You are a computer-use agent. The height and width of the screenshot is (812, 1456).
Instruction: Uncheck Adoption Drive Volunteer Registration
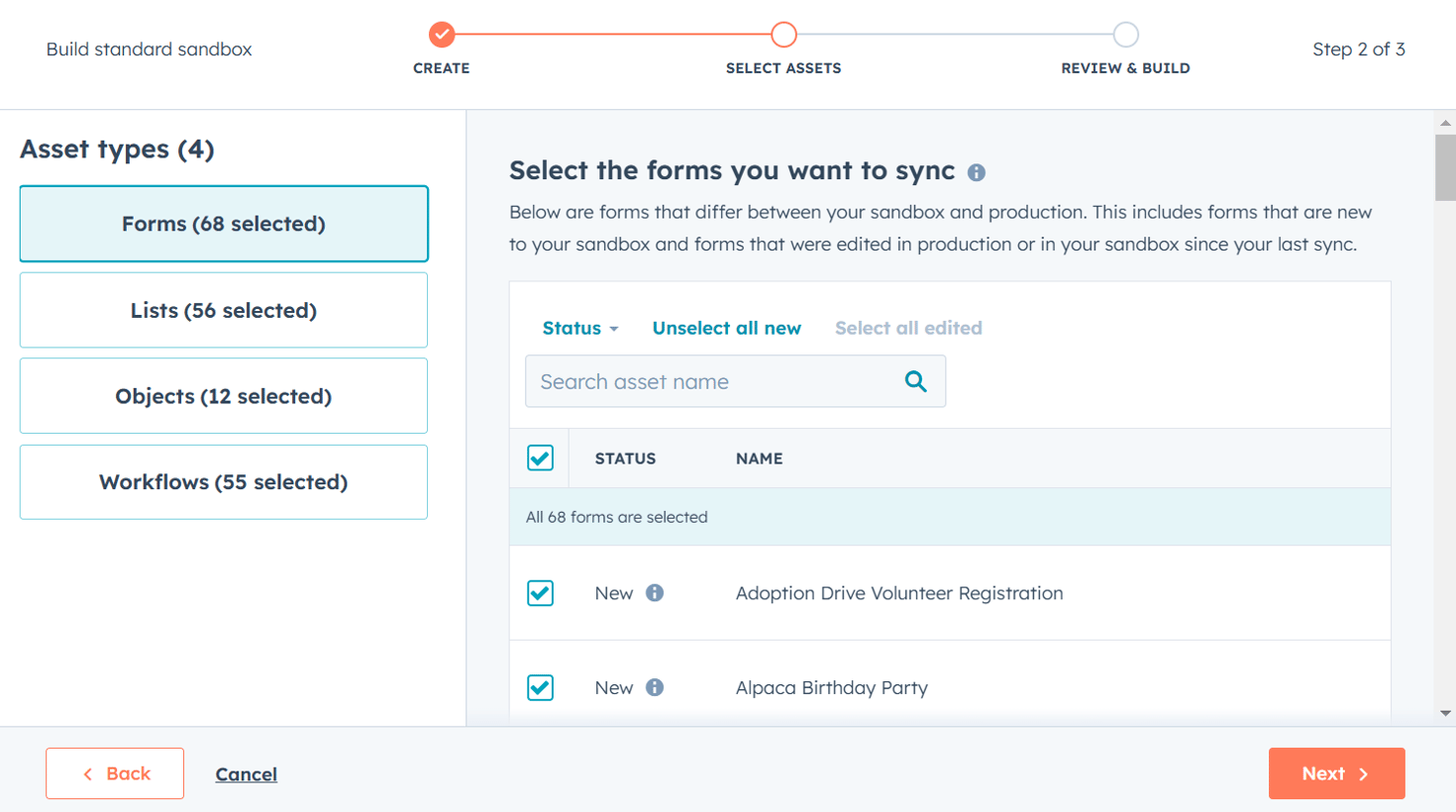[541, 592]
